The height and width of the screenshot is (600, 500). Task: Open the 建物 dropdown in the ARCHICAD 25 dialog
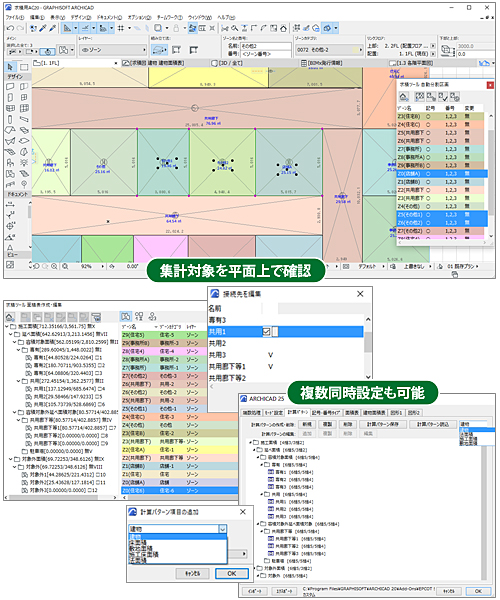pyautogui.click(x=473, y=424)
